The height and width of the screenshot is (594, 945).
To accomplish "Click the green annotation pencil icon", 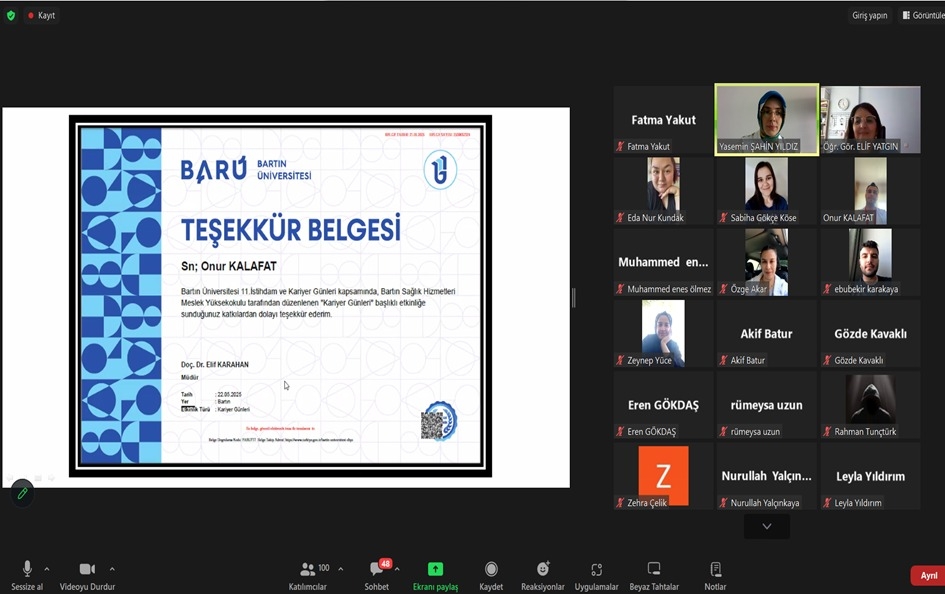I will tap(22, 493).
